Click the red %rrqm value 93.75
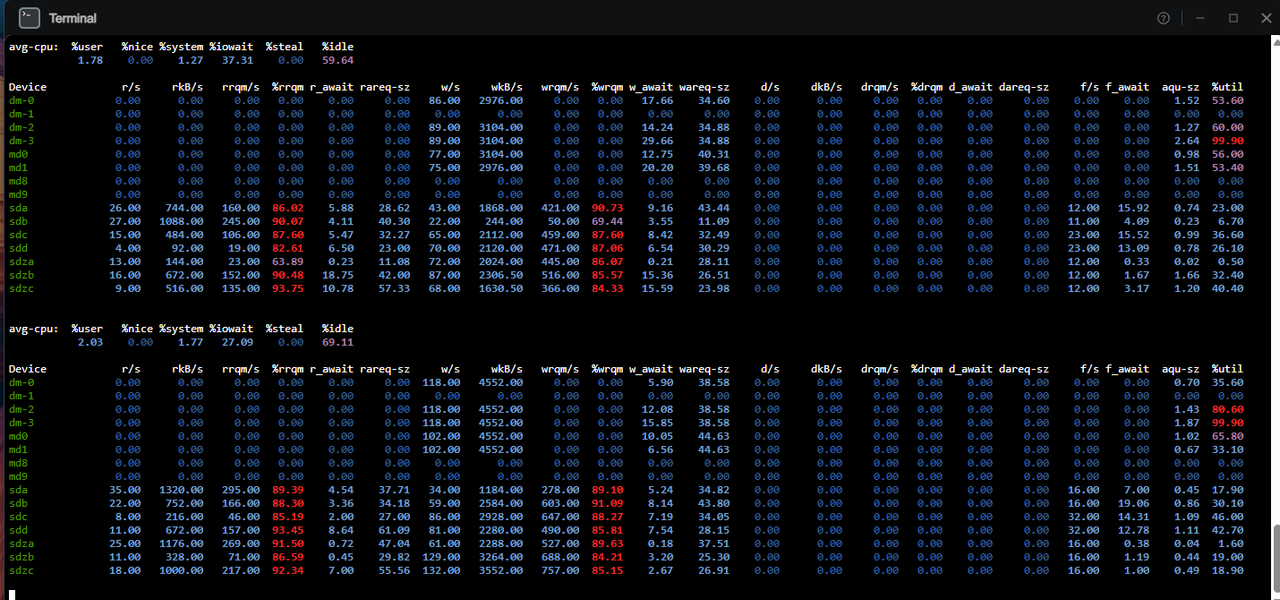 tap(287, 289)
